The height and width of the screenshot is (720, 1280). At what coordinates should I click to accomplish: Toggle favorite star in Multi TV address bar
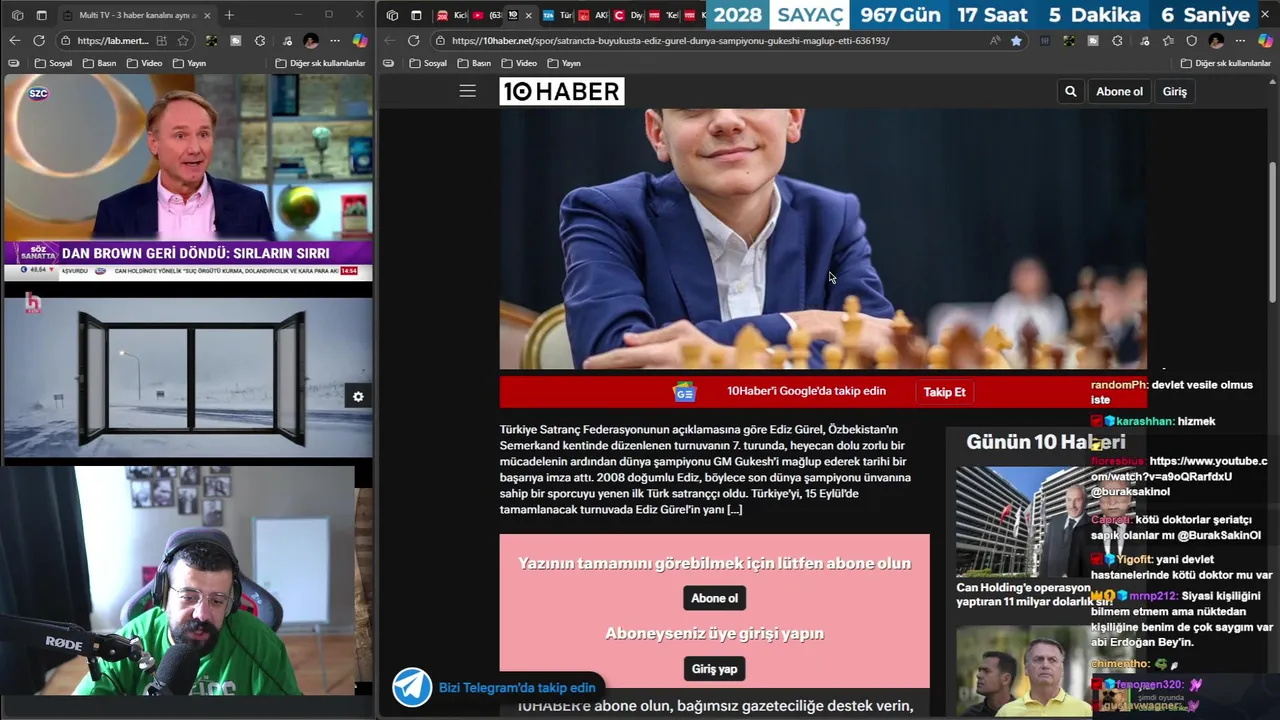(183, 40)
